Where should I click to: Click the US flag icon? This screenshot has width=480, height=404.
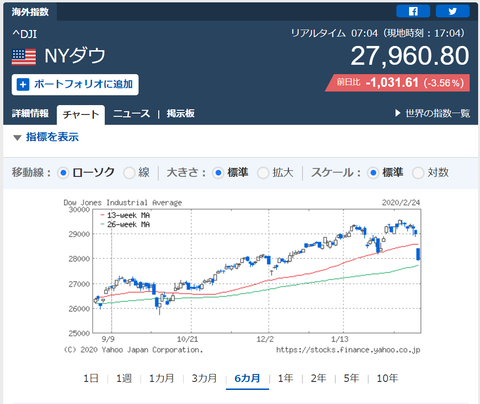pos(24,57)
